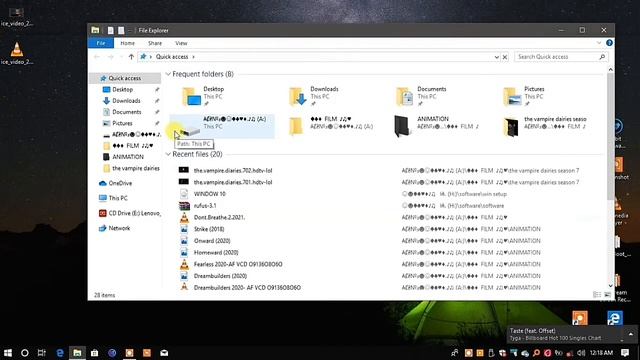Click the volume icon in system tray

click(x=581, y=353)
